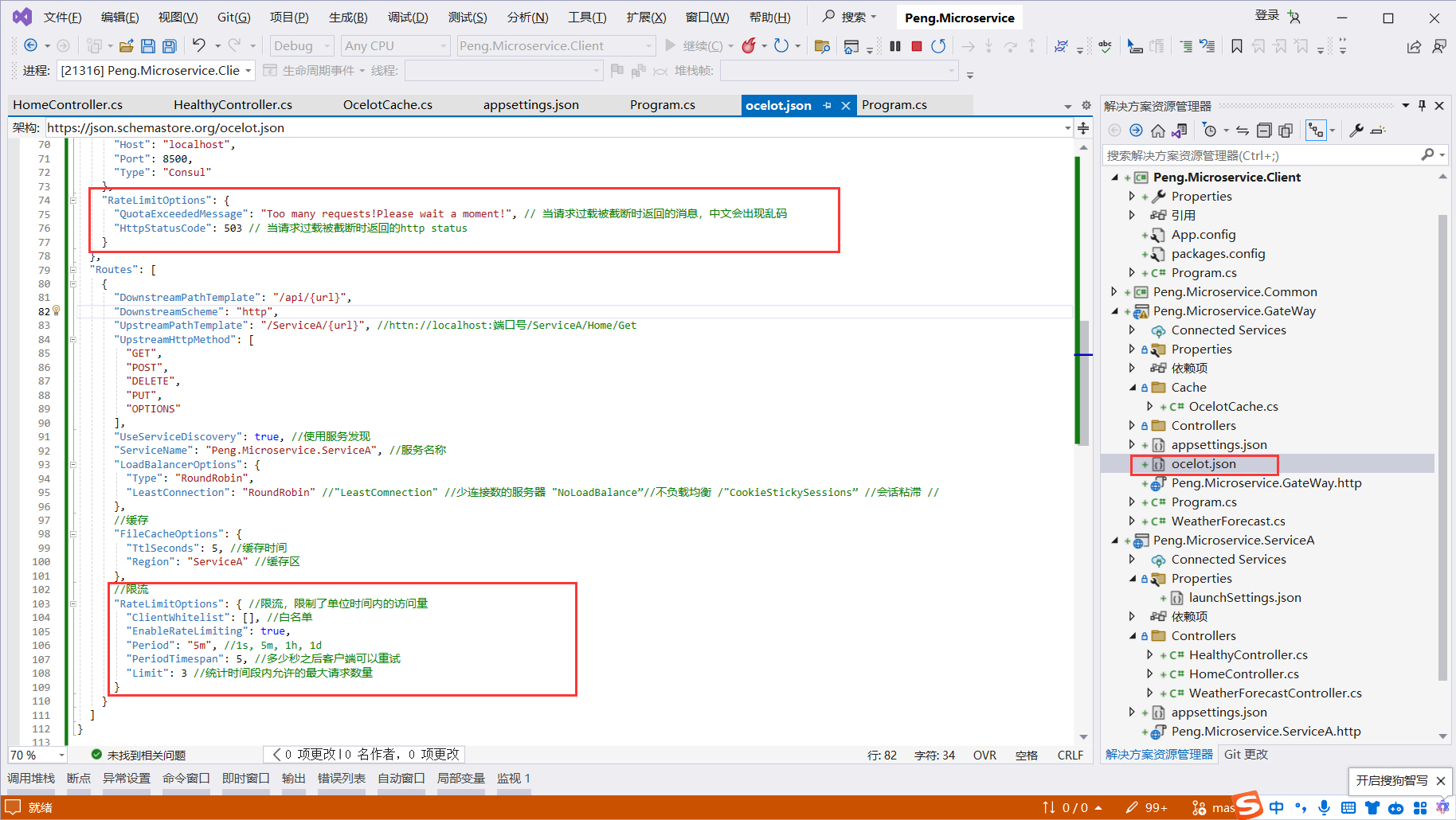Switch to the HomeController.cs editor tab
The image size is (1456, 820).
[68, 105]
